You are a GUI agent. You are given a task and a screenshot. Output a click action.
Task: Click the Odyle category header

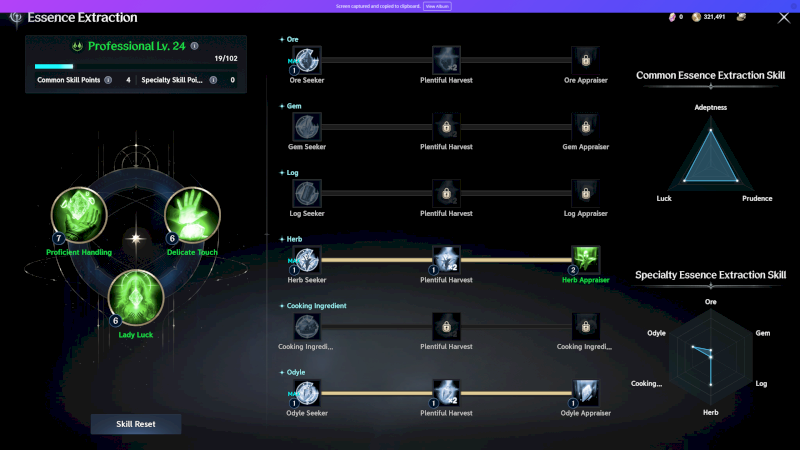point(295,372)
